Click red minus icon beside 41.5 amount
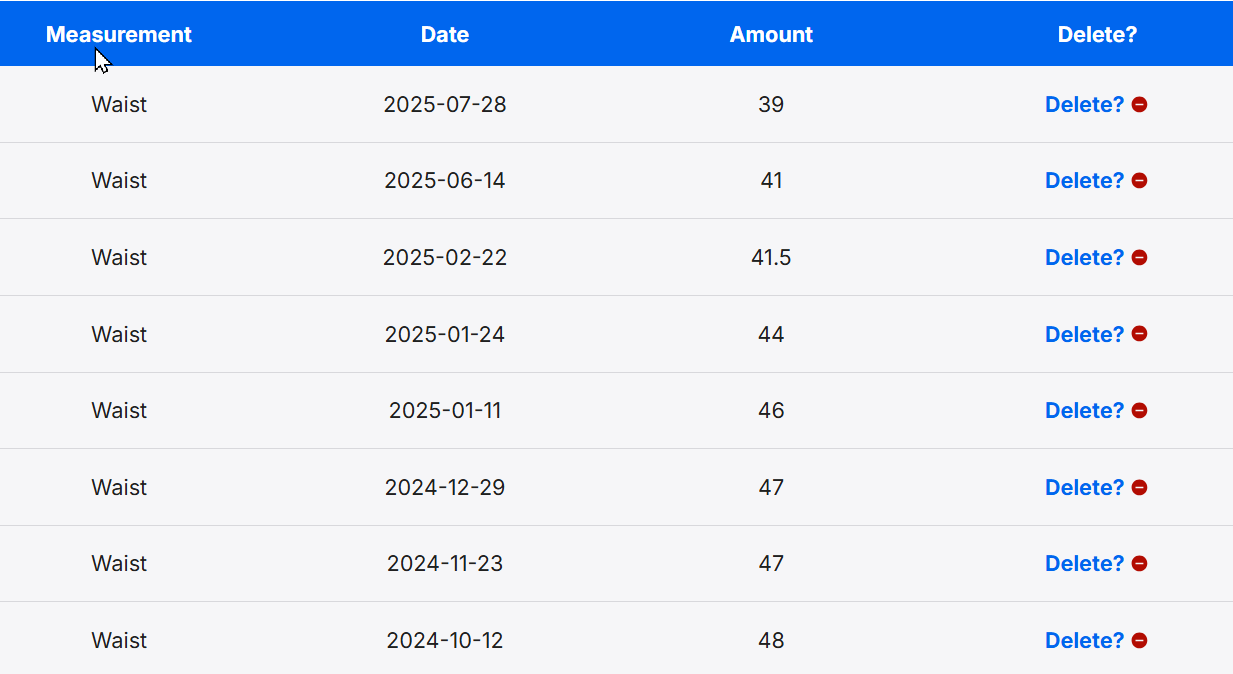 (x=1139, y=257)
